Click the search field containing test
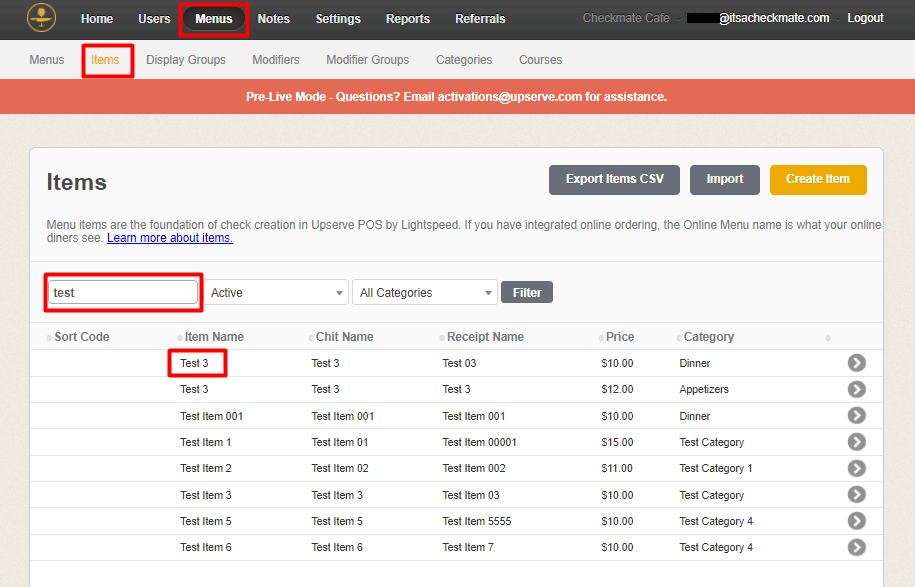Image resolution: width=915 pixels, height=587 pixels. pyautogui.click(x=124, y=292)
